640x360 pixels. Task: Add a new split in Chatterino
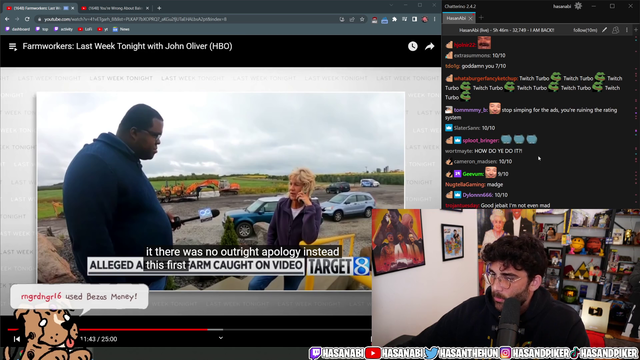[636, 30]
